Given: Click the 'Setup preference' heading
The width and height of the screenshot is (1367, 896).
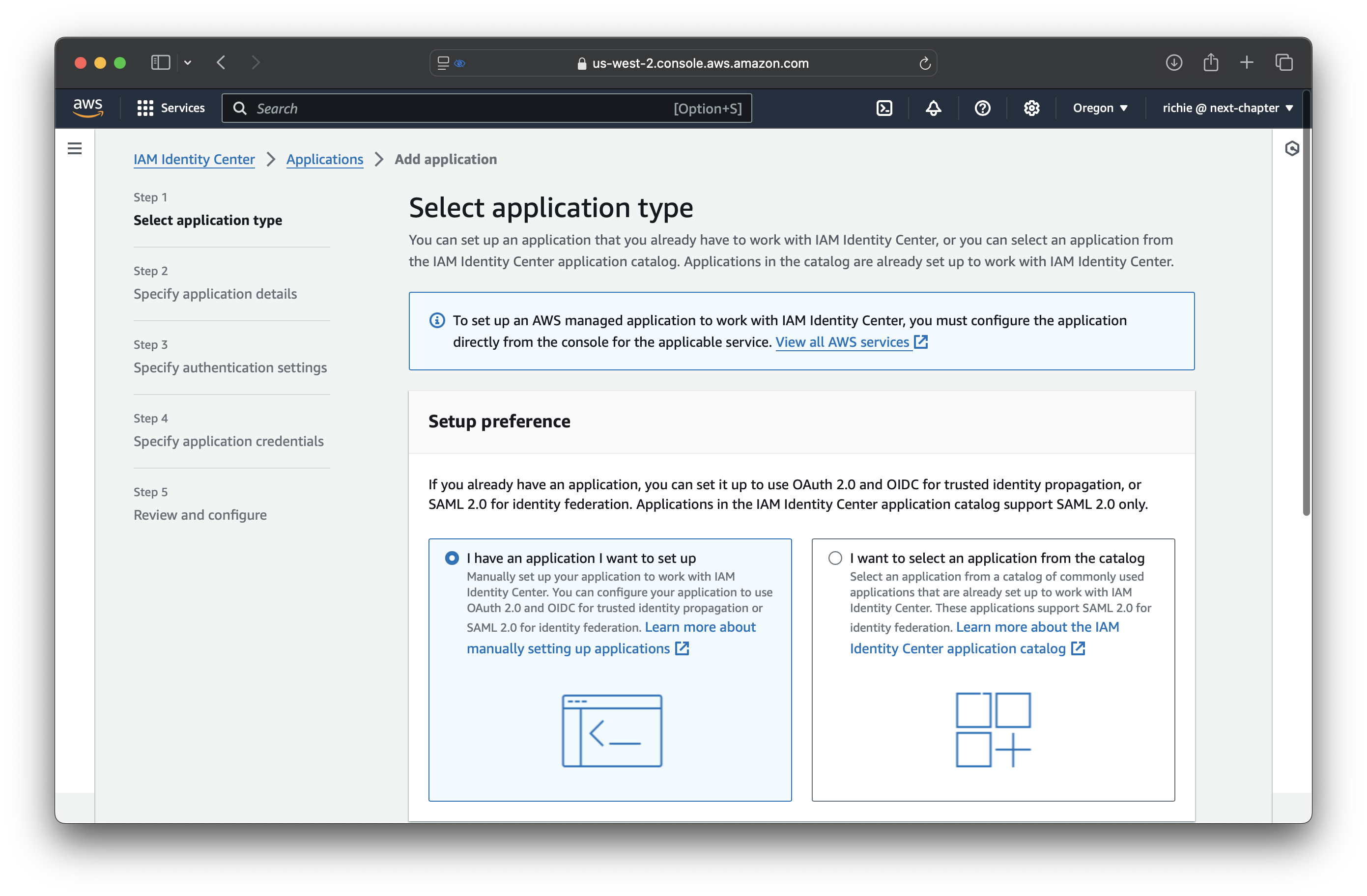Looking at the screenshot, I should [499, 421].
